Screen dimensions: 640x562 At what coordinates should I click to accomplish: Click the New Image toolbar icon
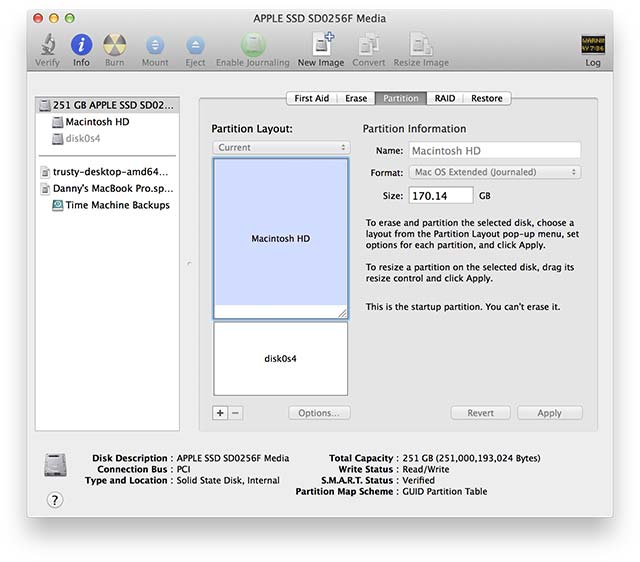[x=321, y=46]
